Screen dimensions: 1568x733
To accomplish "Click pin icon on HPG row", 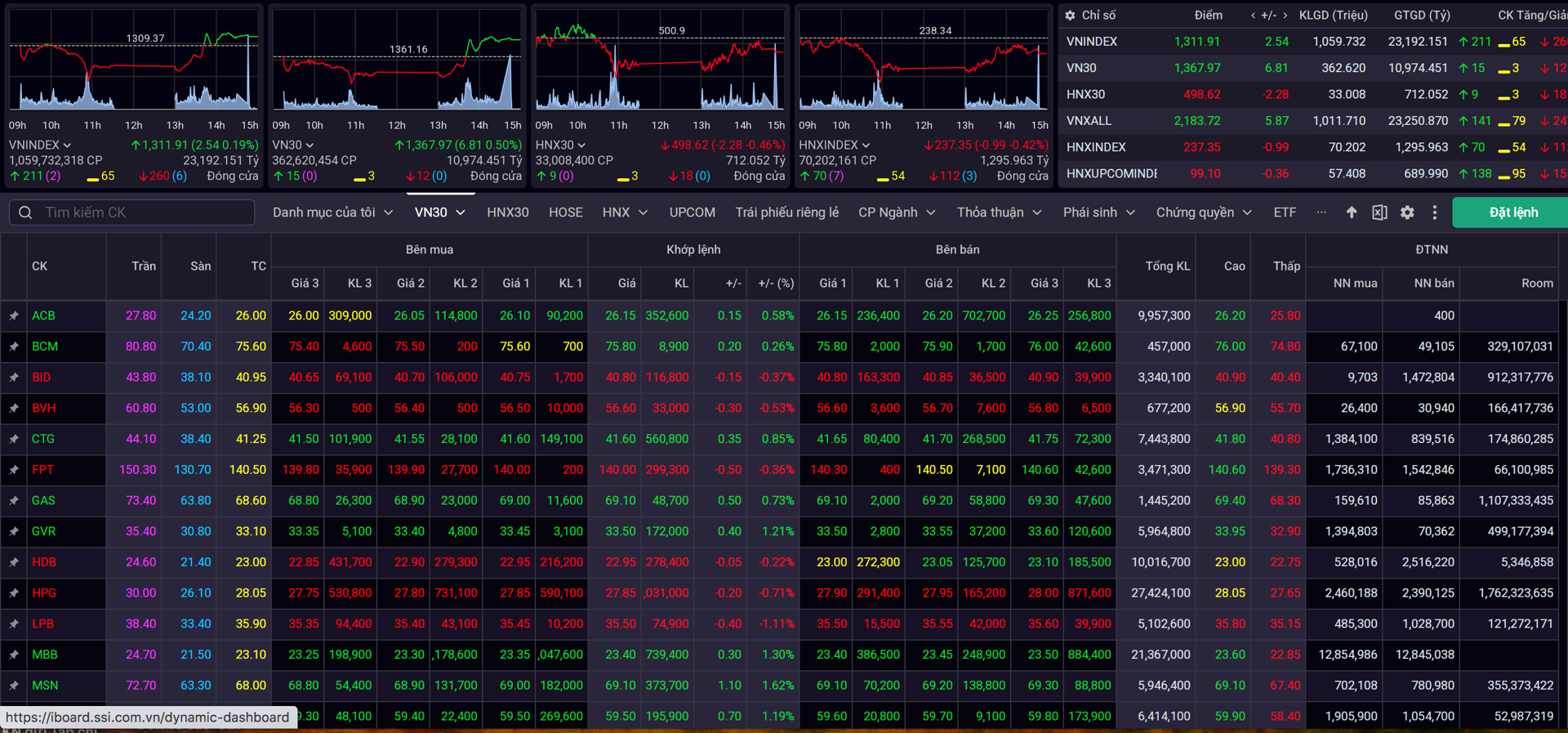I will [x=14, y=593].
